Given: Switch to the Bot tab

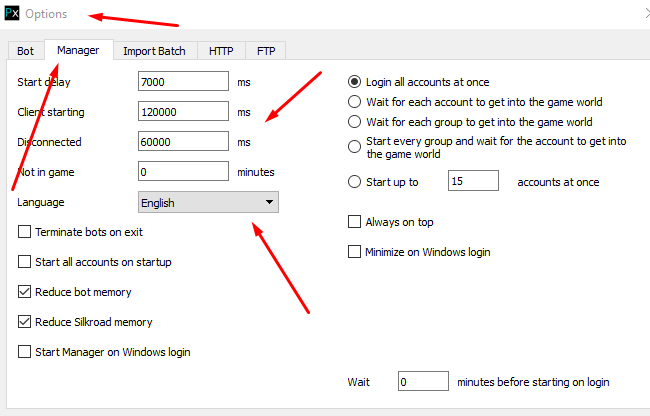Looking at the screenshot, I should [24, 50].
